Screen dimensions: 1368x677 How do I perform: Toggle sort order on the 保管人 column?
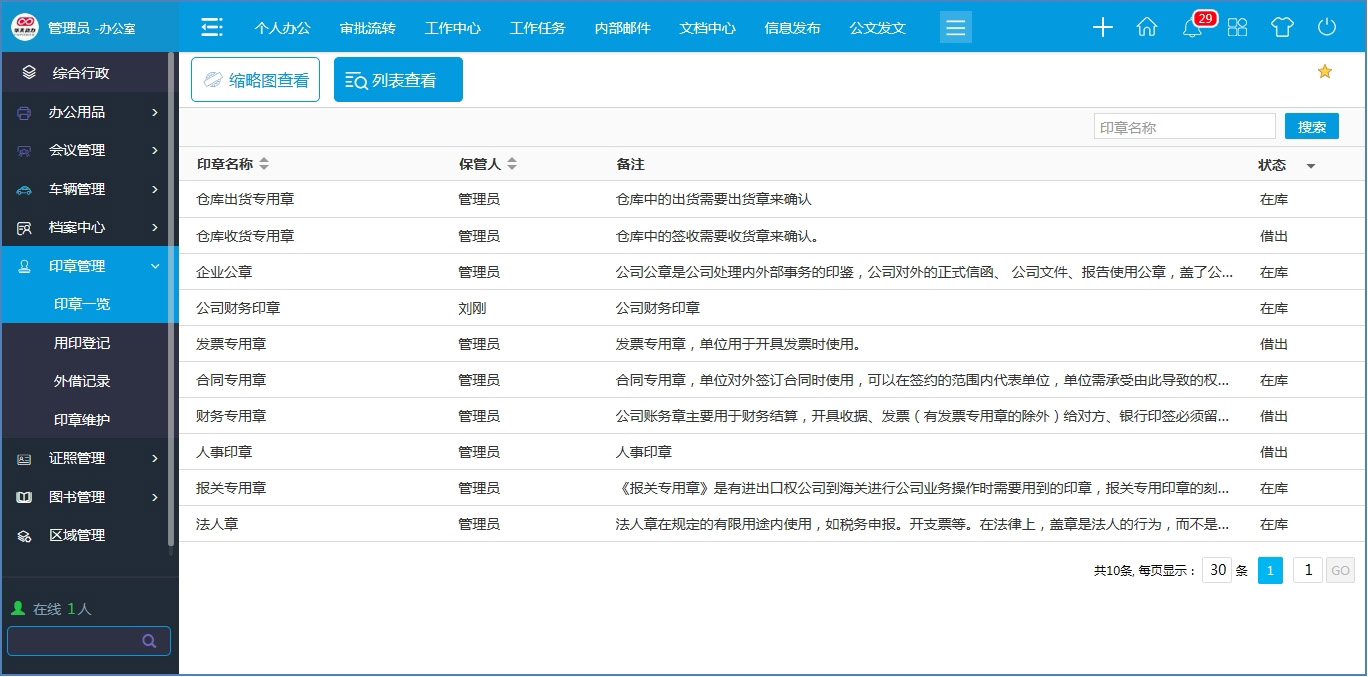[x=512, y=164]
